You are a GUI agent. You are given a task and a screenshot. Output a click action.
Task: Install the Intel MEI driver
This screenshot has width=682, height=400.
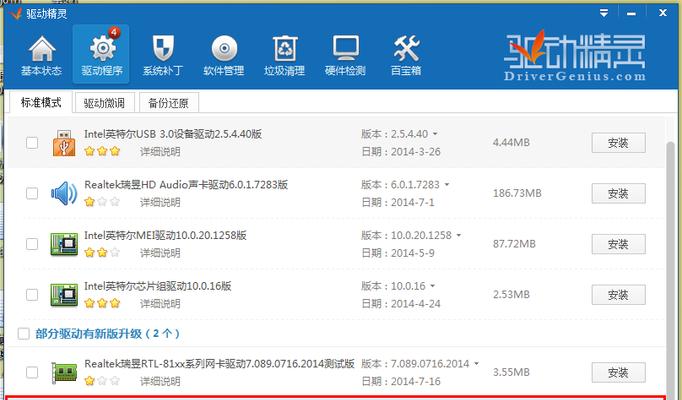point(618,244)
